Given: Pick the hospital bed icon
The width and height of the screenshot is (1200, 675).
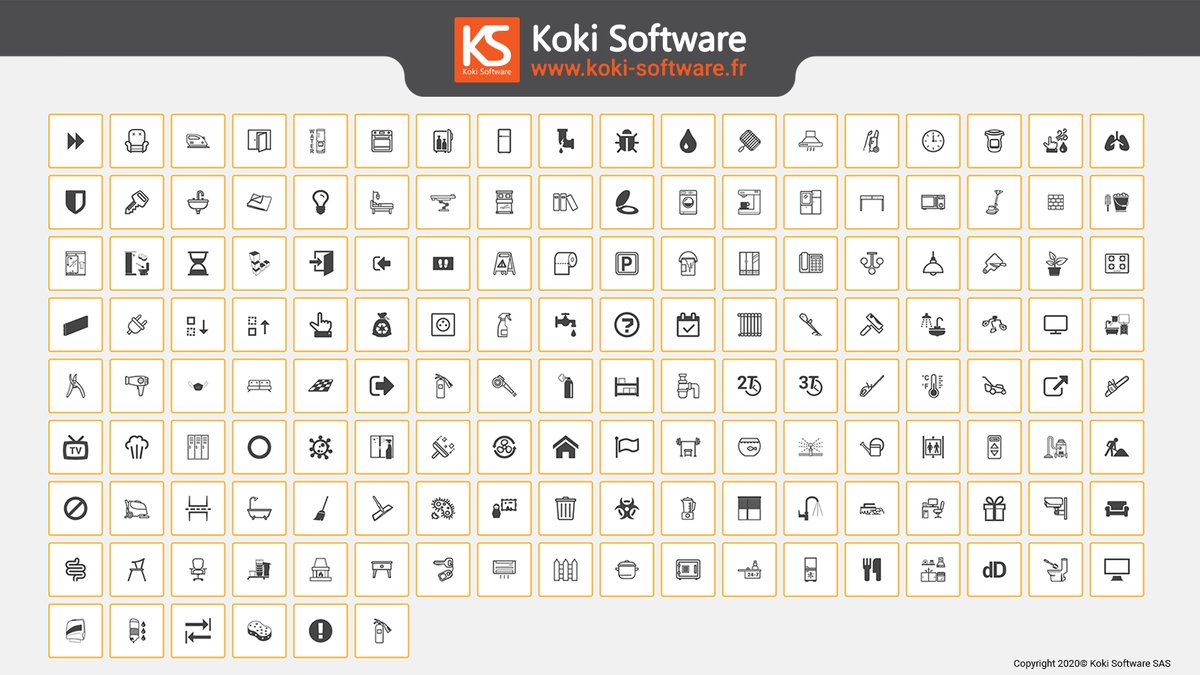Looking at the screenshot, I should pos(382,202).
